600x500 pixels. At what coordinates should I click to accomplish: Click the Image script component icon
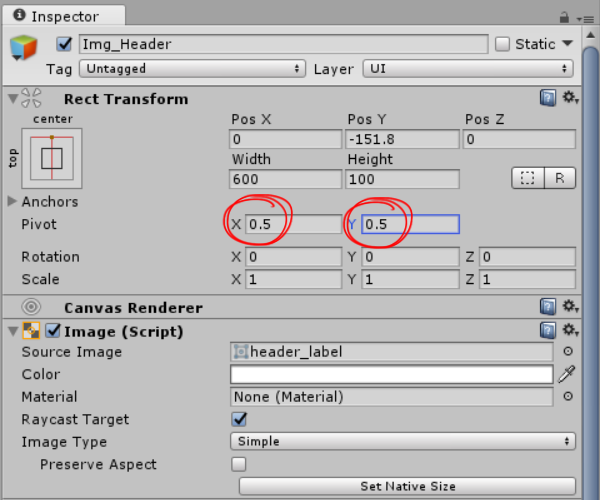tap(31, 331)
